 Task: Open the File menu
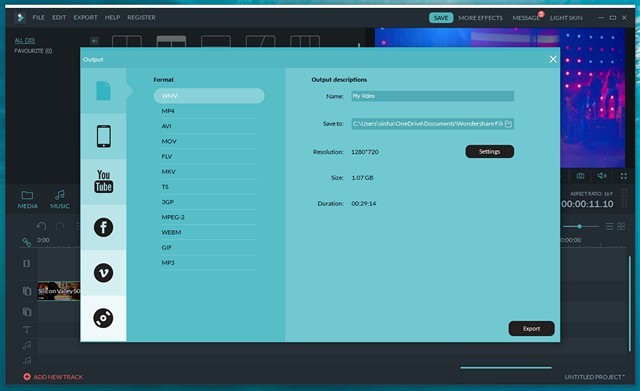point(38,18)
